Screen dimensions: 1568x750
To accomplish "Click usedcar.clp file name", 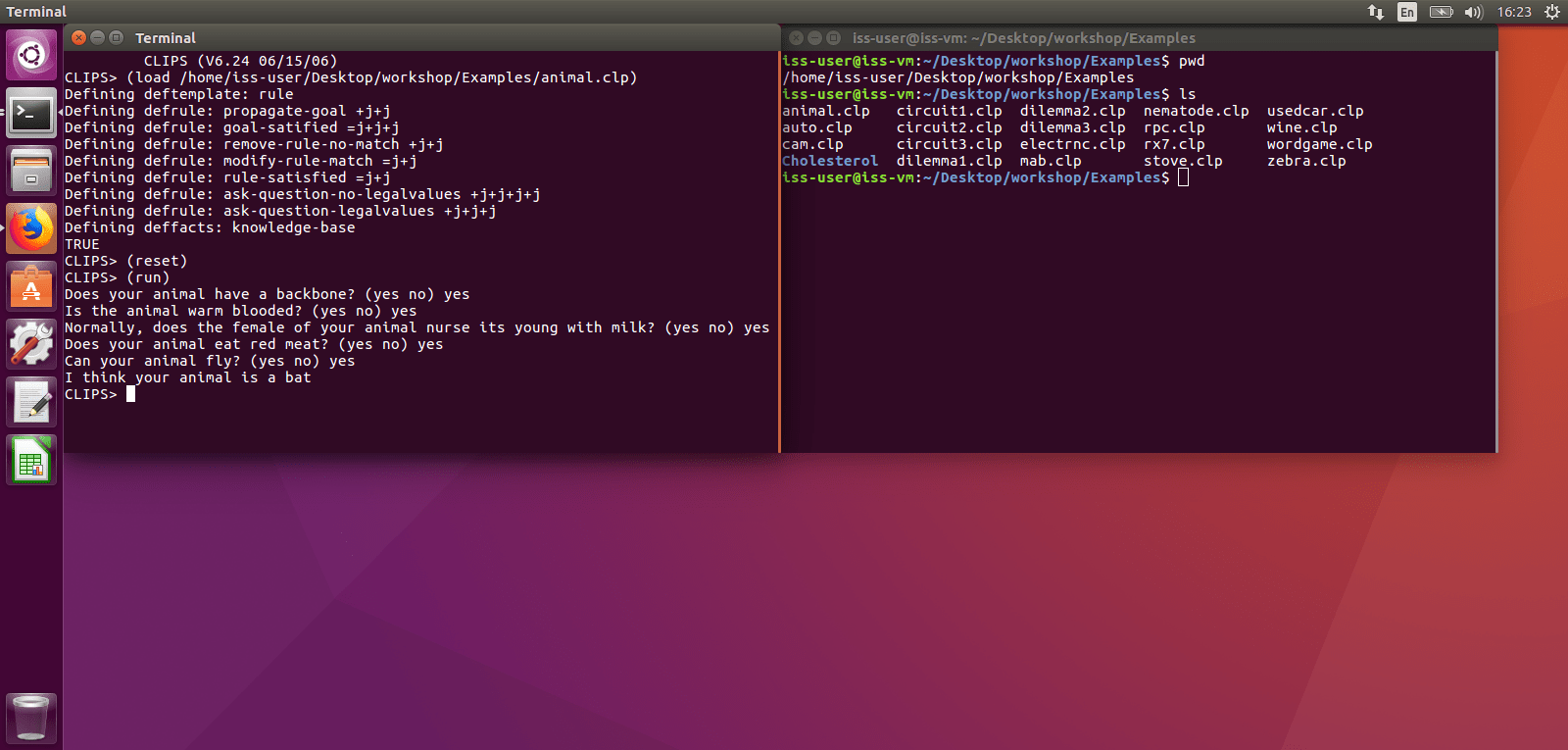I will (x=1315, y=111).
